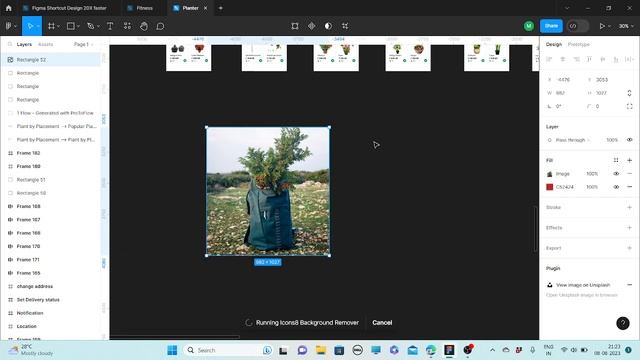This screenshot has height=360, width=640.
Task: Present the prototype with play icon
Action: point(602,26)
